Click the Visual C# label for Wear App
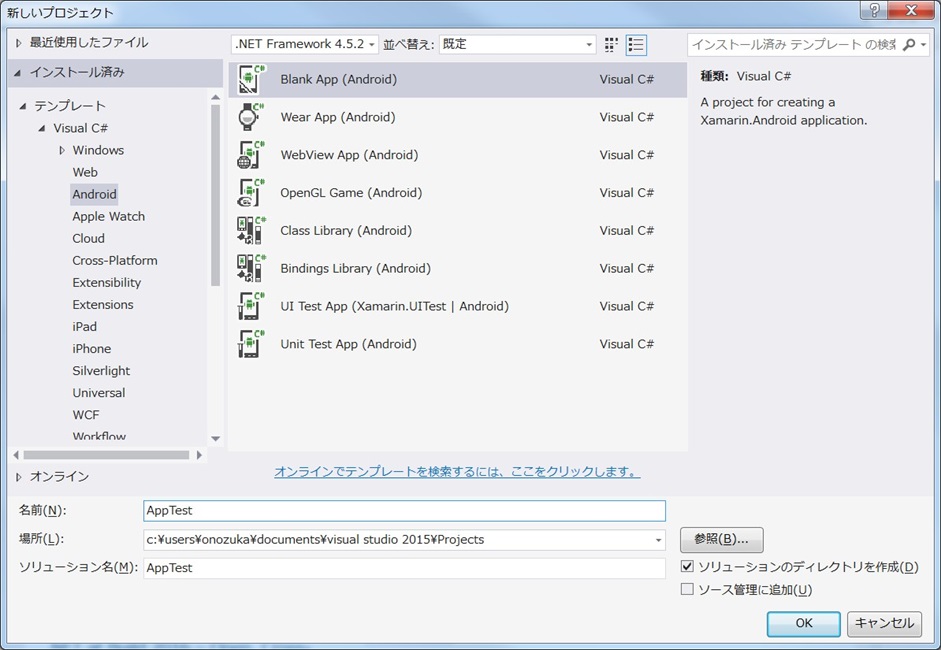This screenshot has height=650, width=941. [627, 117]
